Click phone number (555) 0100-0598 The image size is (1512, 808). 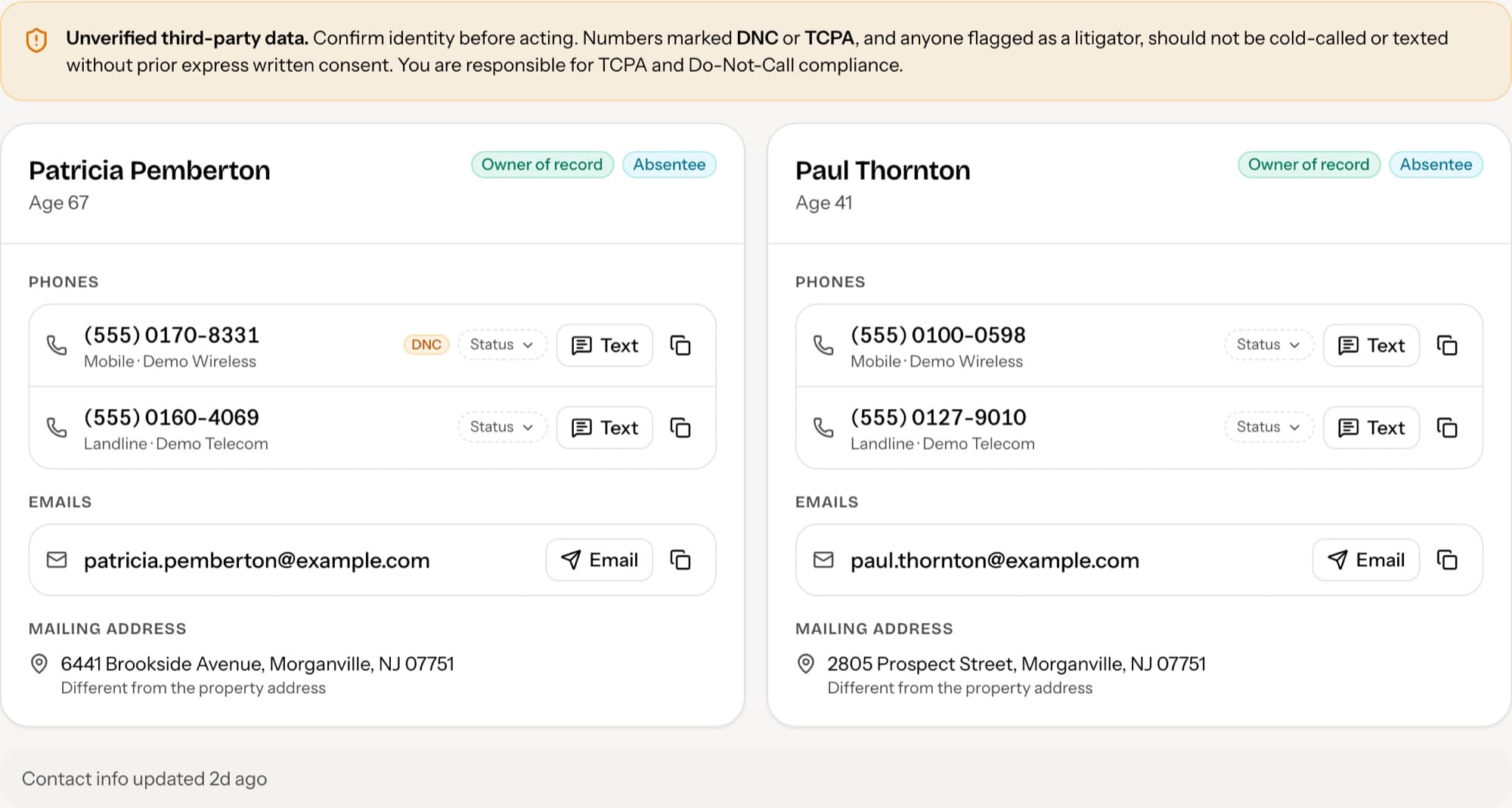(938, 335)
